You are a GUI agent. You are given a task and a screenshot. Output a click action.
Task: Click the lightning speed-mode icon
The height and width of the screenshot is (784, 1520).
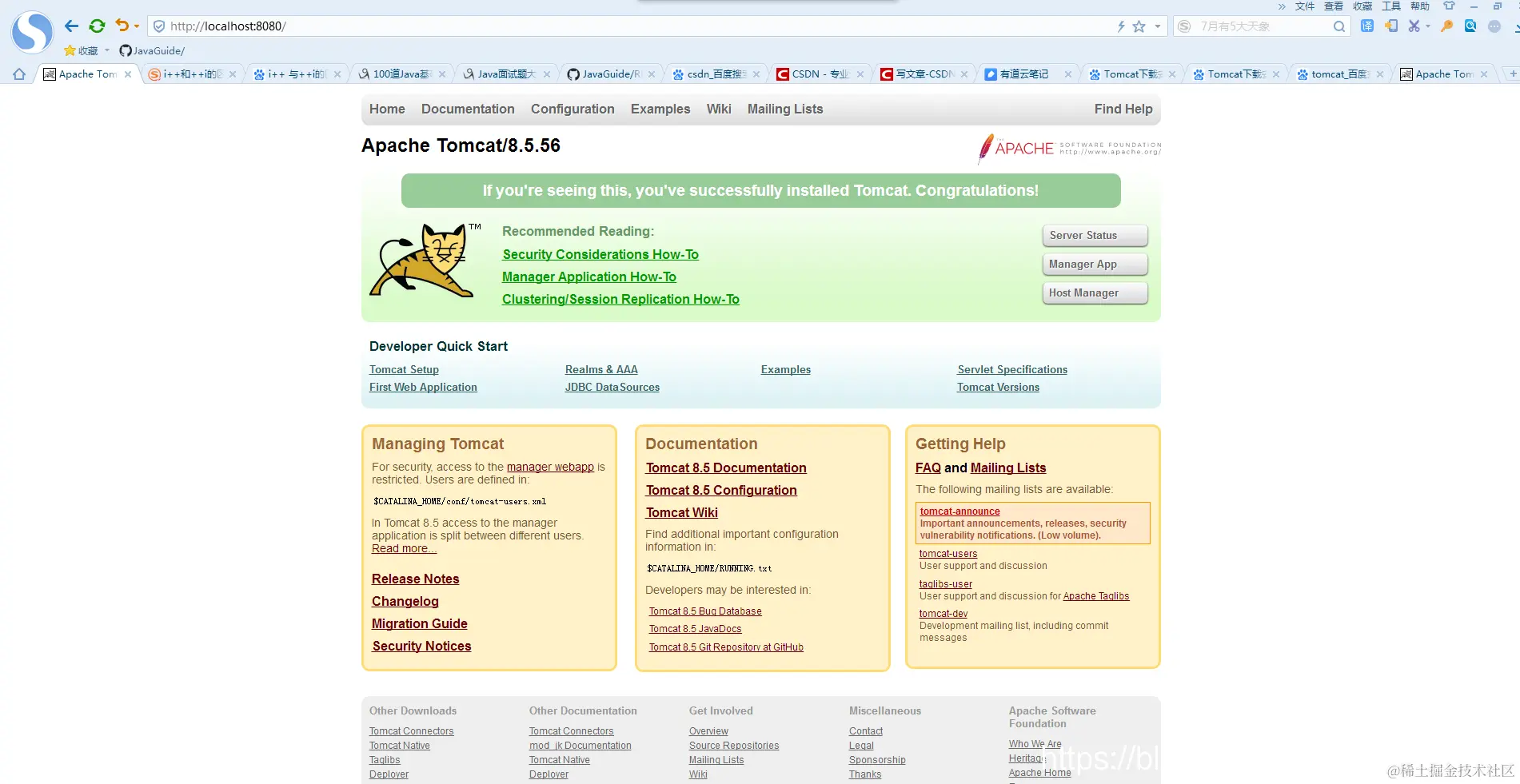pyautogui.click(x=1121, y=26)
